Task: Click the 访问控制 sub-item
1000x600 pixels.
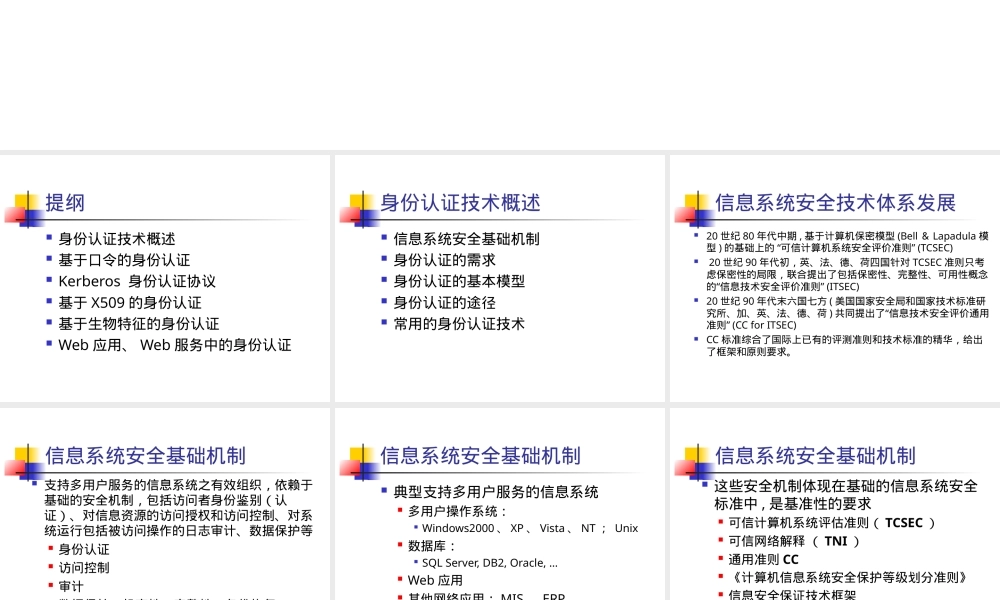Action: (84, 568)
